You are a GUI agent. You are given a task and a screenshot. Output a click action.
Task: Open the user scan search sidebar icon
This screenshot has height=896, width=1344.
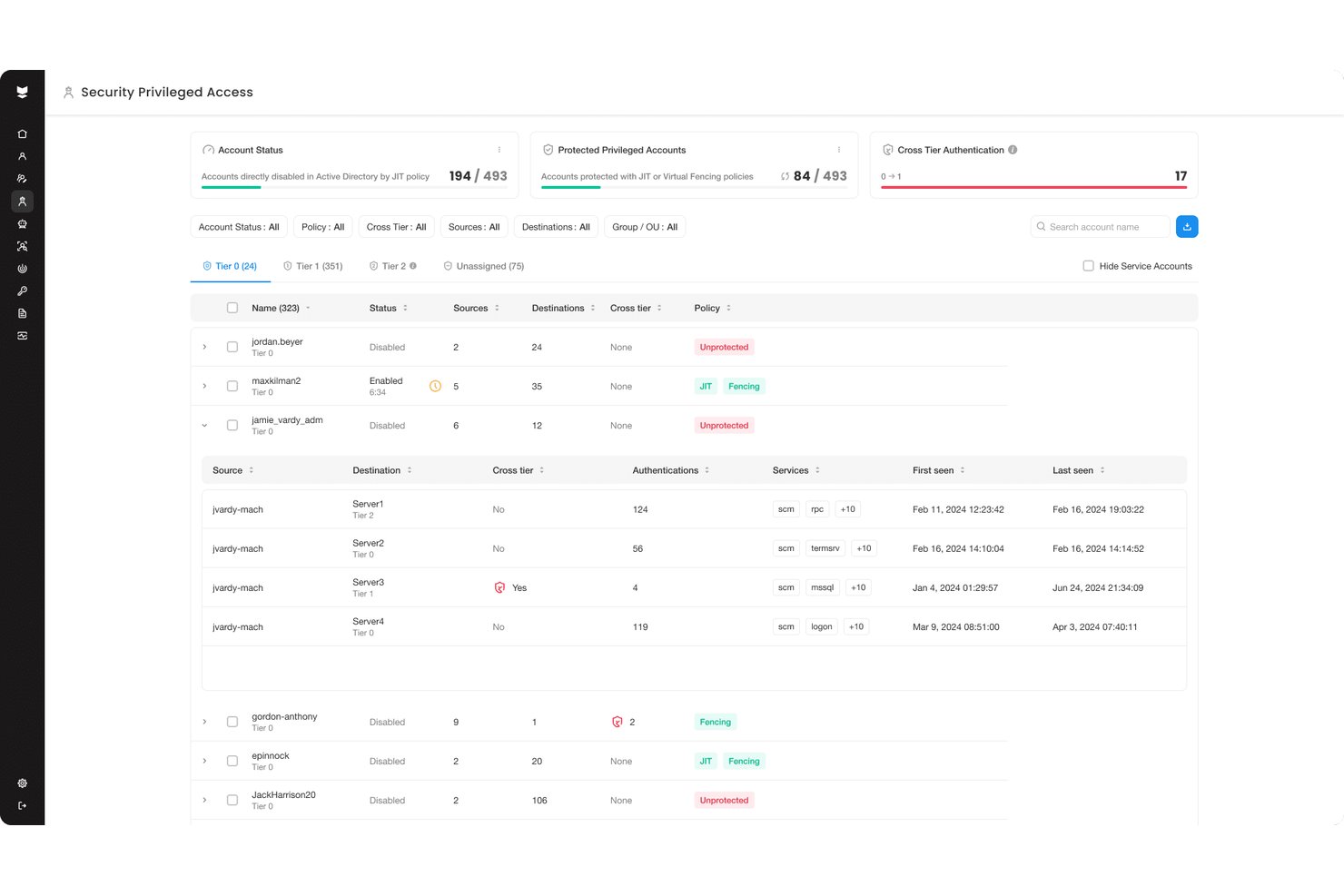[22, 246]
